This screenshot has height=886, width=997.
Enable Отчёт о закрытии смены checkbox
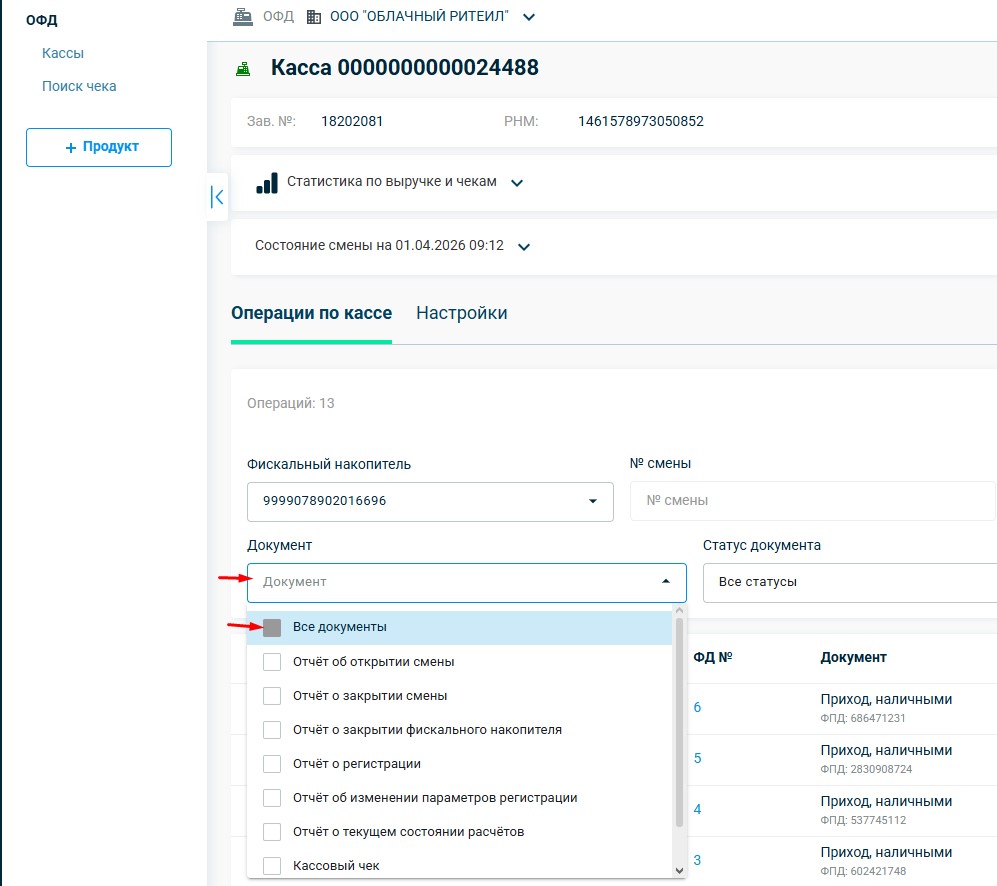pos(272,696)
